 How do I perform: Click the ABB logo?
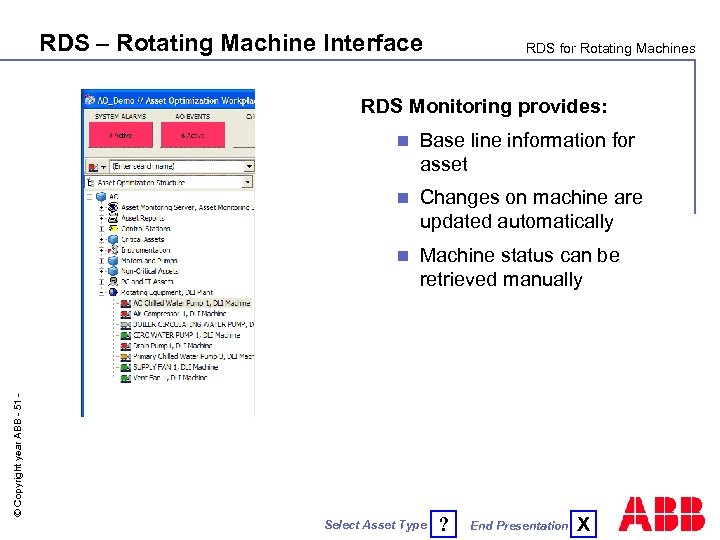click(x=662, y=514)
